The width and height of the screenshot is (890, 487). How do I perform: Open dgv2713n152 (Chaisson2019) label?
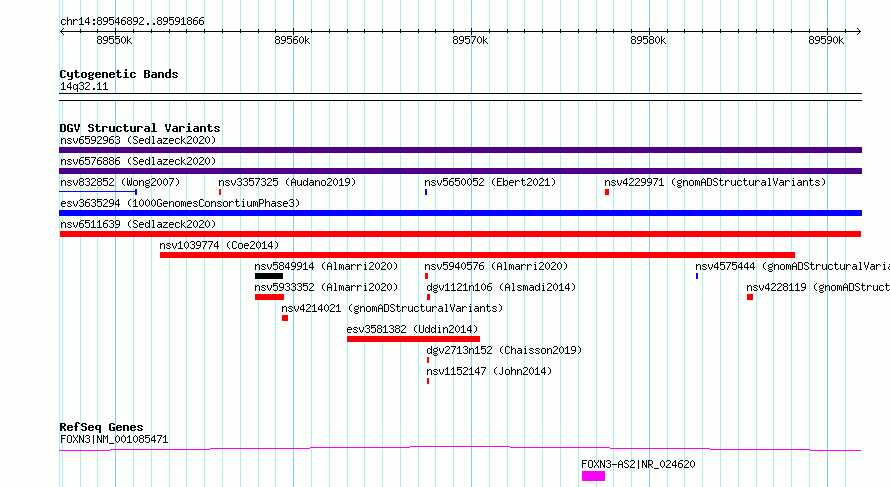pos(504,350)
